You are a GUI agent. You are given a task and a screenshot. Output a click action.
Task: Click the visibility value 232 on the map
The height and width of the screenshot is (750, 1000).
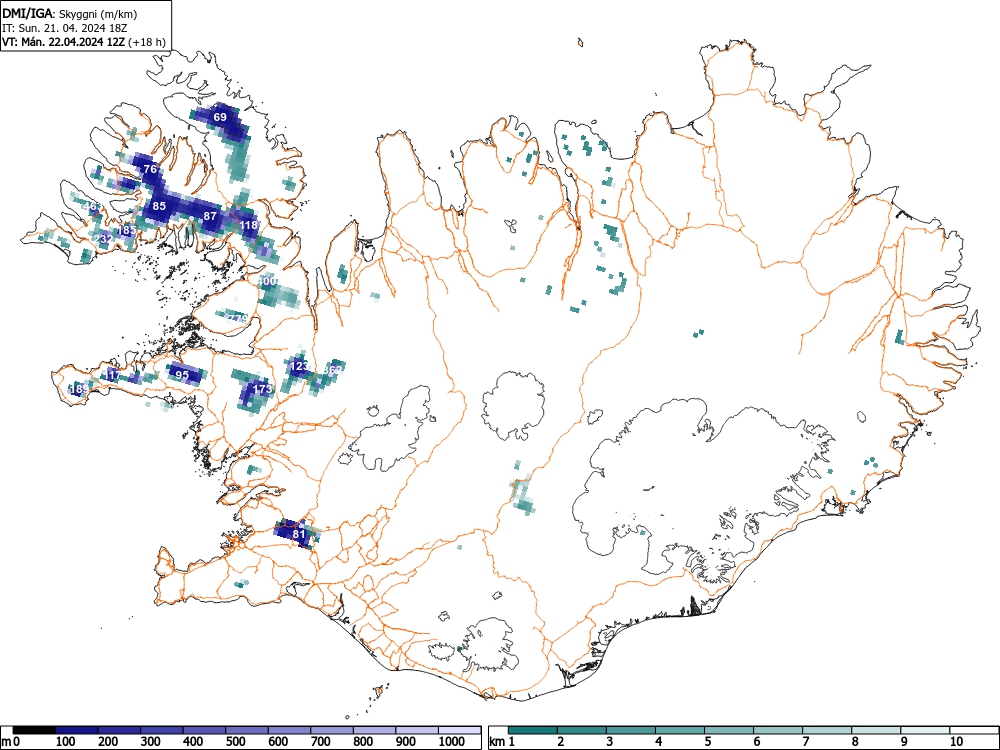[x=103, y=239]
